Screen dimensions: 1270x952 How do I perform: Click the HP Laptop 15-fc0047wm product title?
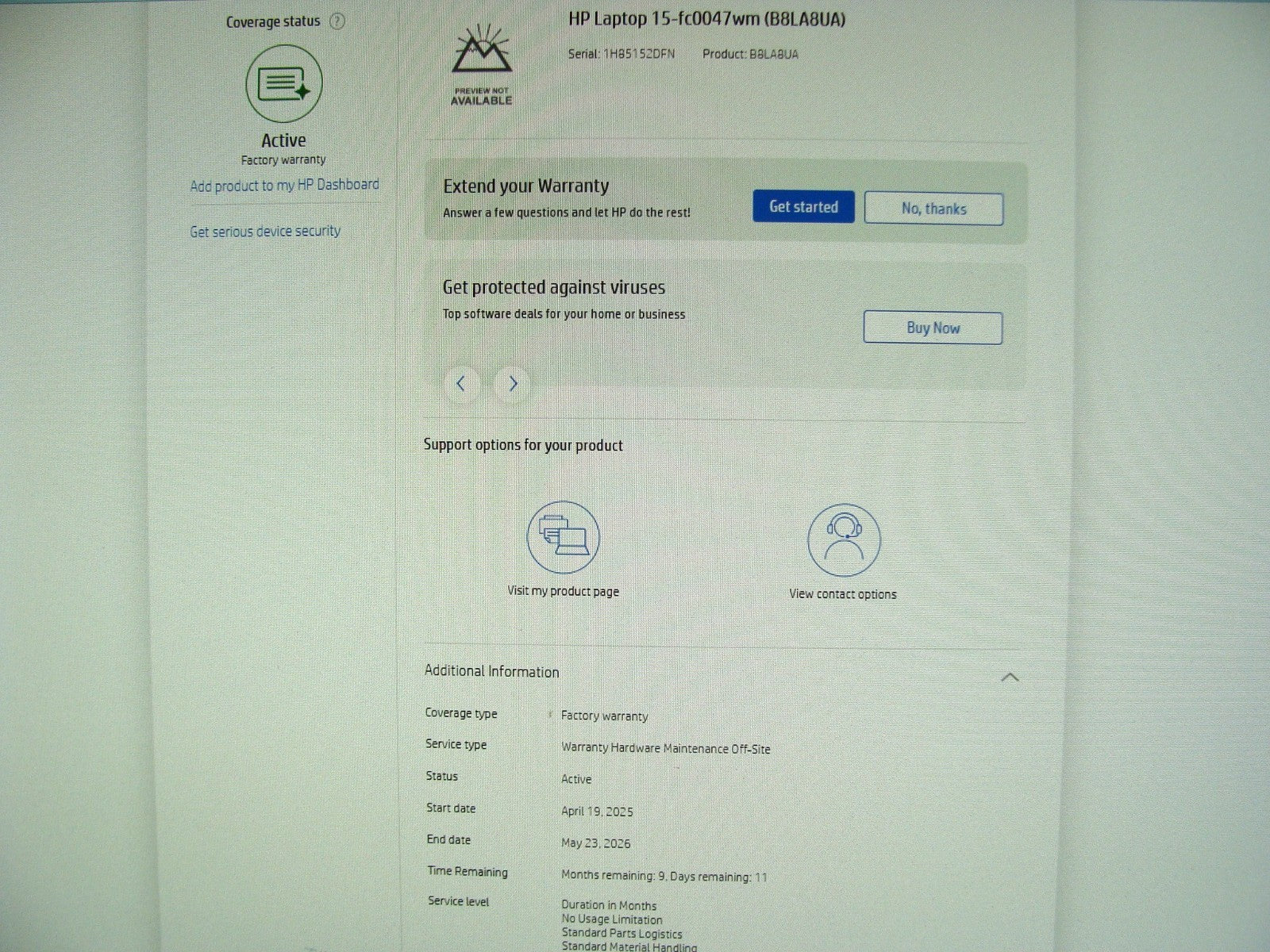click(706, 19)
